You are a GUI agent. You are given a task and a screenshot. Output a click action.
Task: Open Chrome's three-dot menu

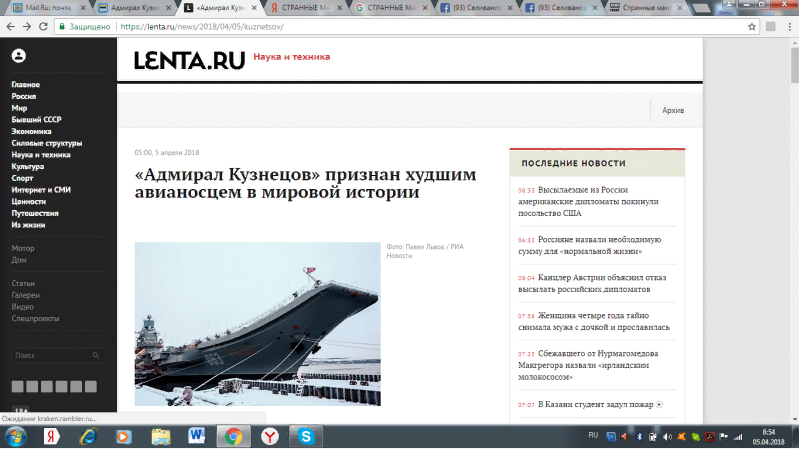pos(787,27)
